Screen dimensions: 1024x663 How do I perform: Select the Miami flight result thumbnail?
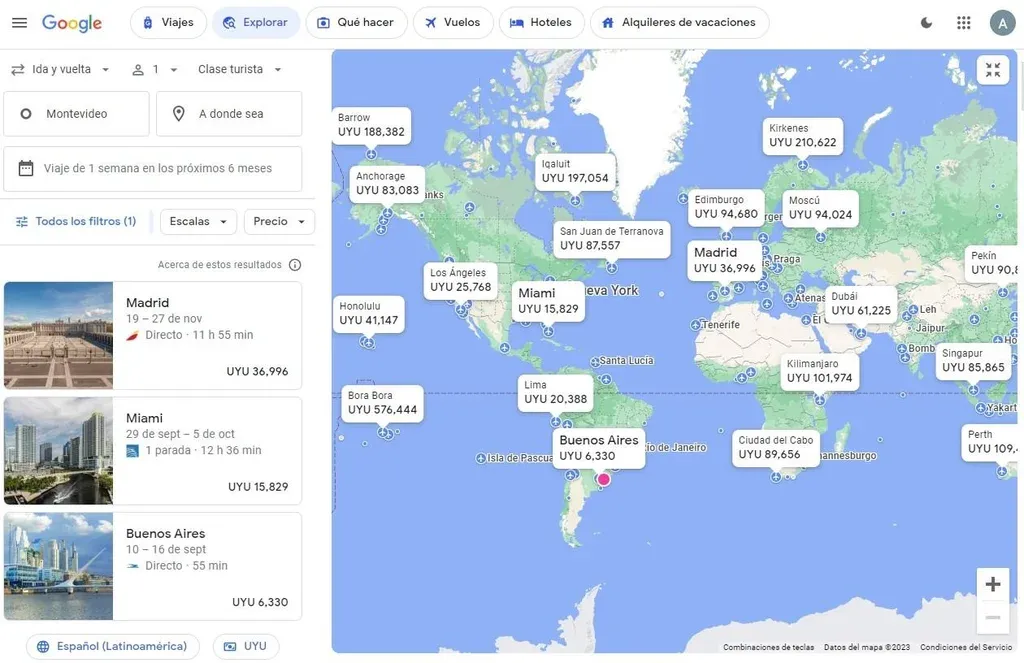pos(59,451)
